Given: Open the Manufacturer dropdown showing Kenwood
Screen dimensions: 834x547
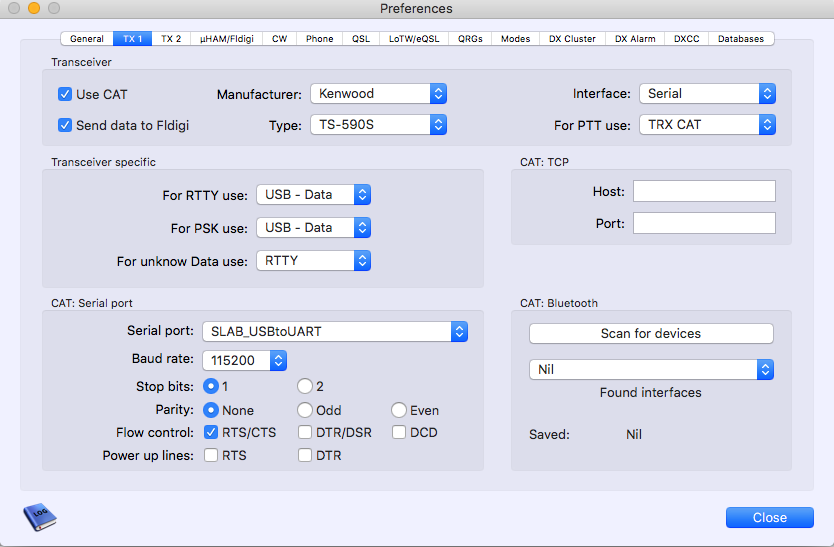Looking at the screenshot, I should tap(379, 94).
